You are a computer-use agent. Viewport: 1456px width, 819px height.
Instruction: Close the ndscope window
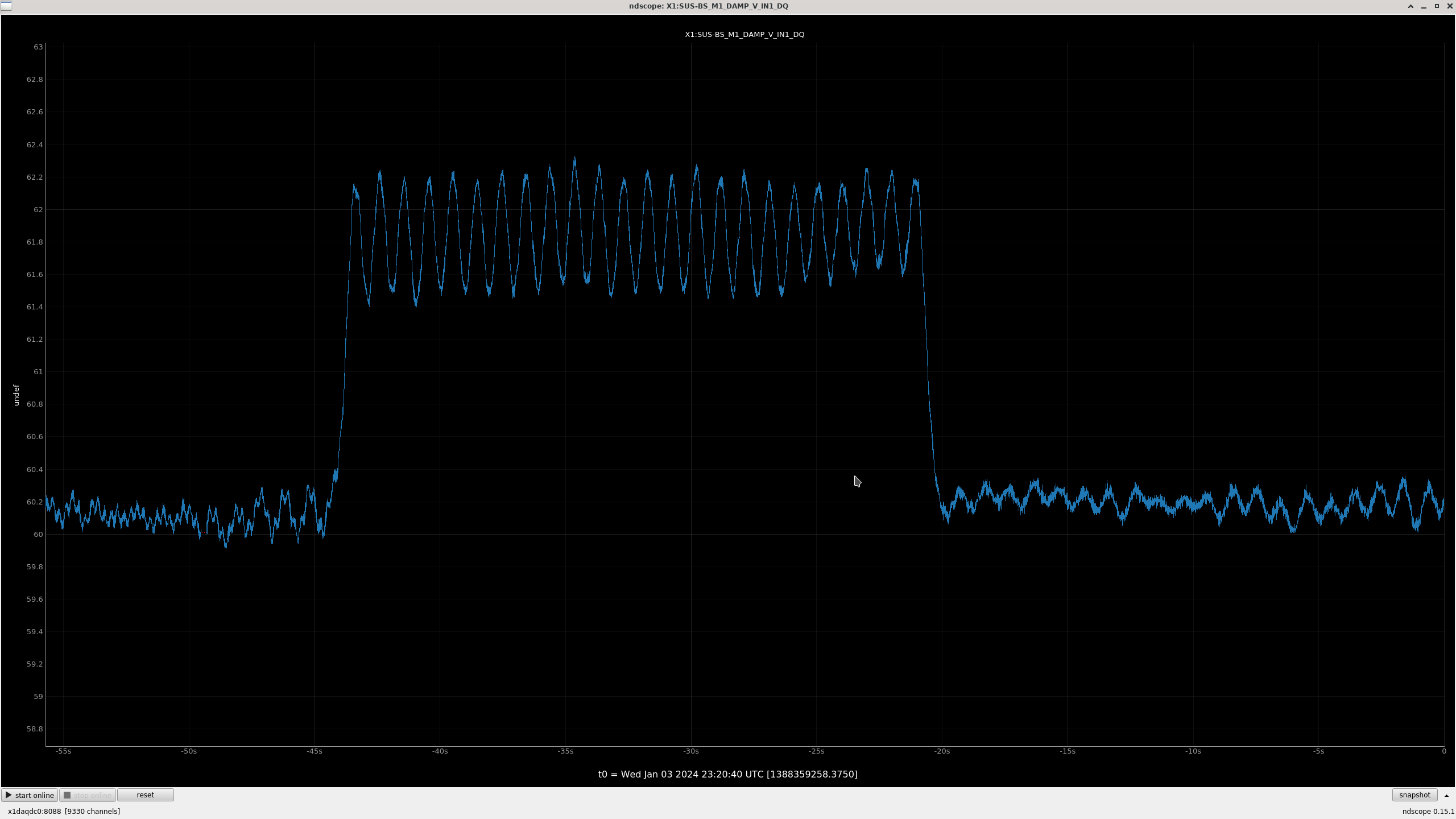click(1450, 6)
